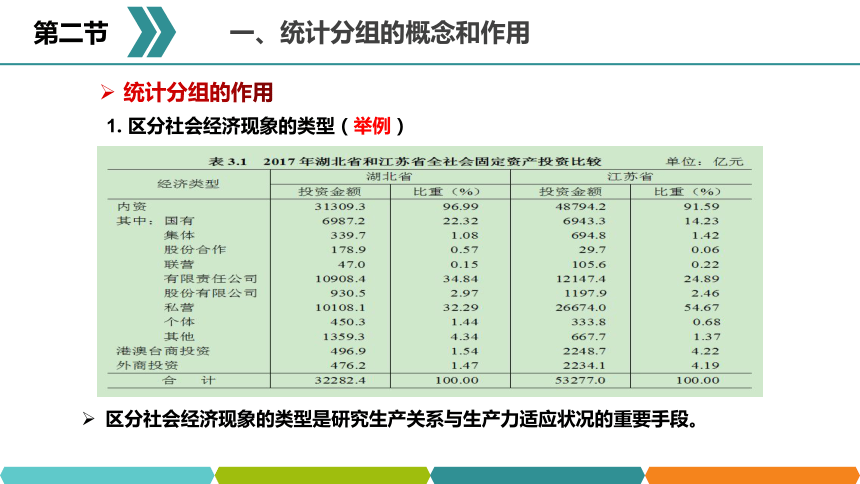Click the value 2248.7 in 港澳台商投资 row
This screenshot has width=860, height=484.
coord(584,351)
